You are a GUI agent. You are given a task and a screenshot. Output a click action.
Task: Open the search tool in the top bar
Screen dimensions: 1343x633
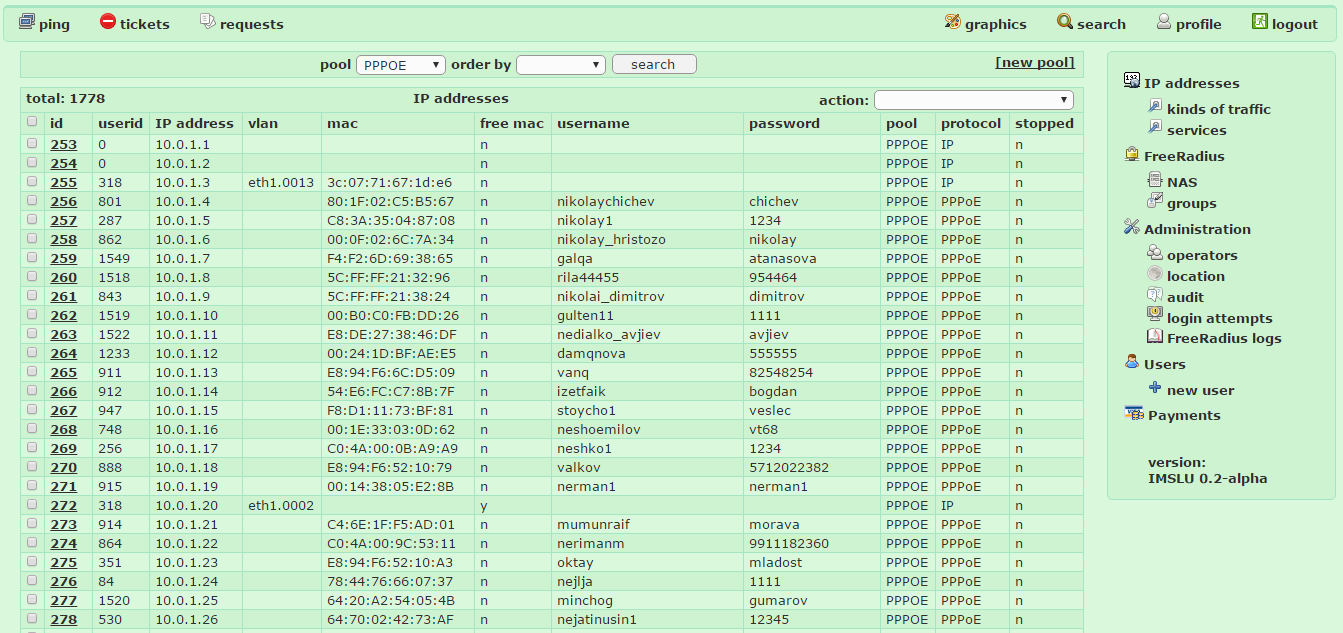click(1091, 23)
